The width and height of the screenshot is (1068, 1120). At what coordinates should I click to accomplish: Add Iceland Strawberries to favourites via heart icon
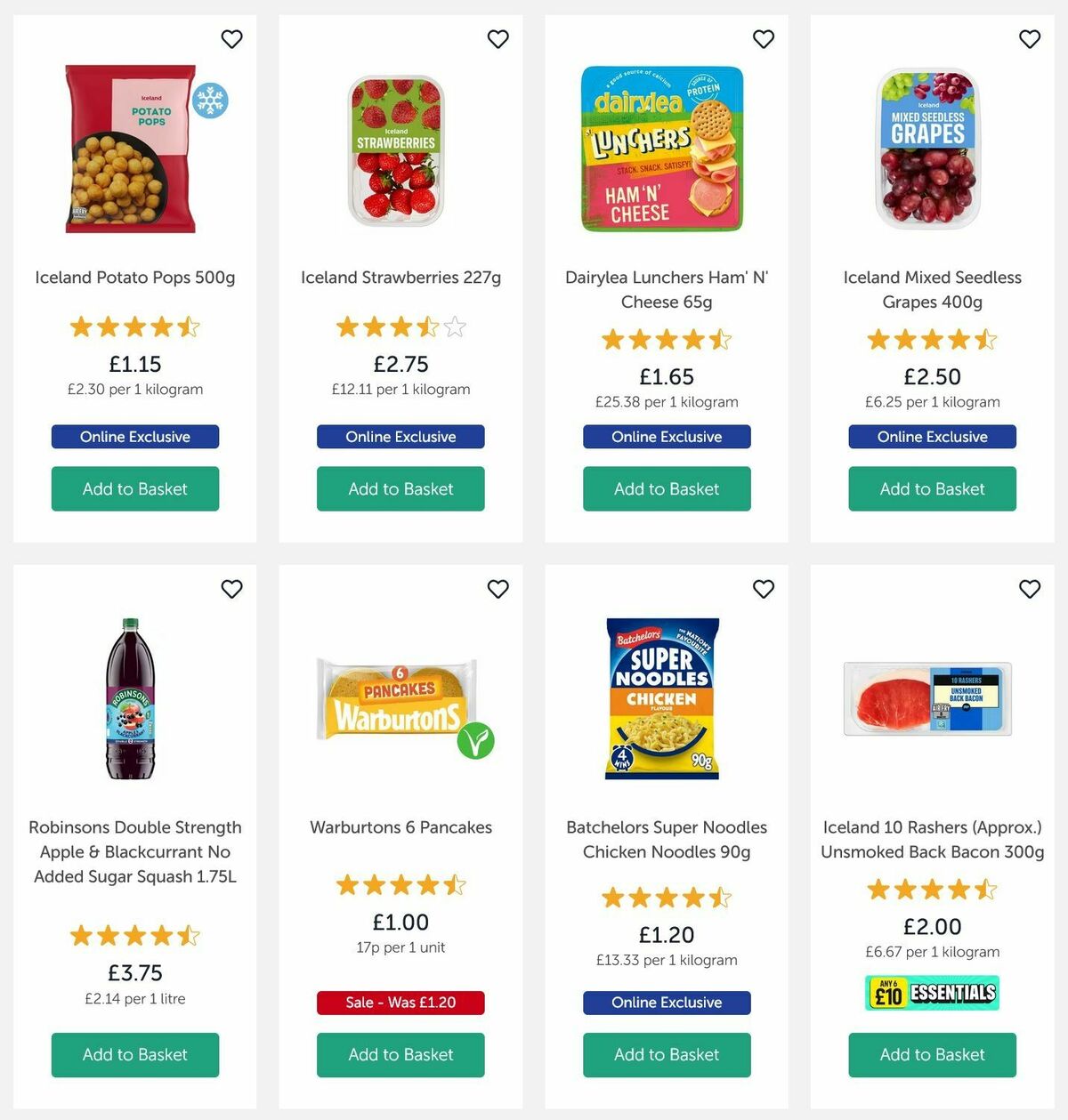click(498, 39)
